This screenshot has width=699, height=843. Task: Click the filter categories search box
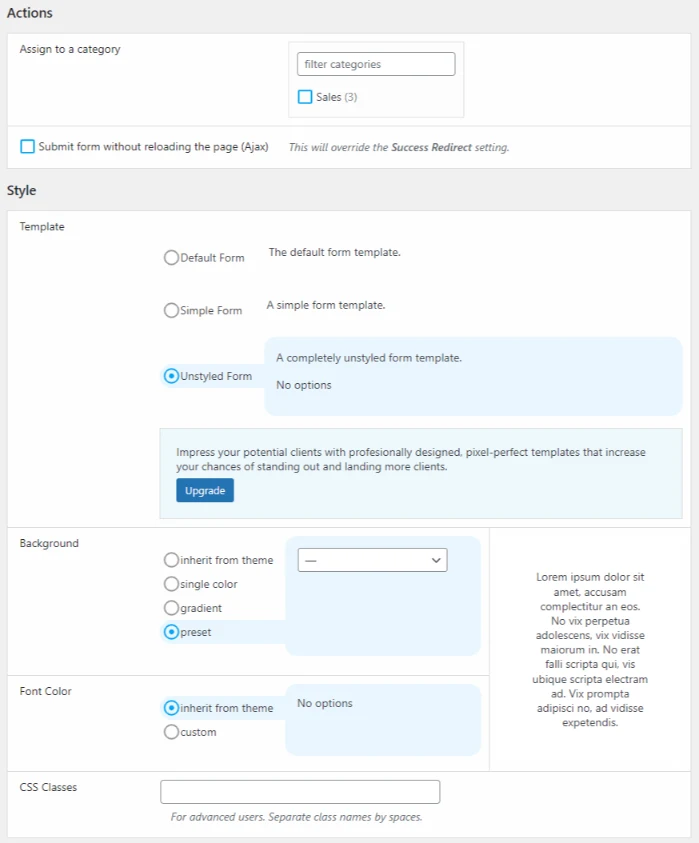(376, 64)
